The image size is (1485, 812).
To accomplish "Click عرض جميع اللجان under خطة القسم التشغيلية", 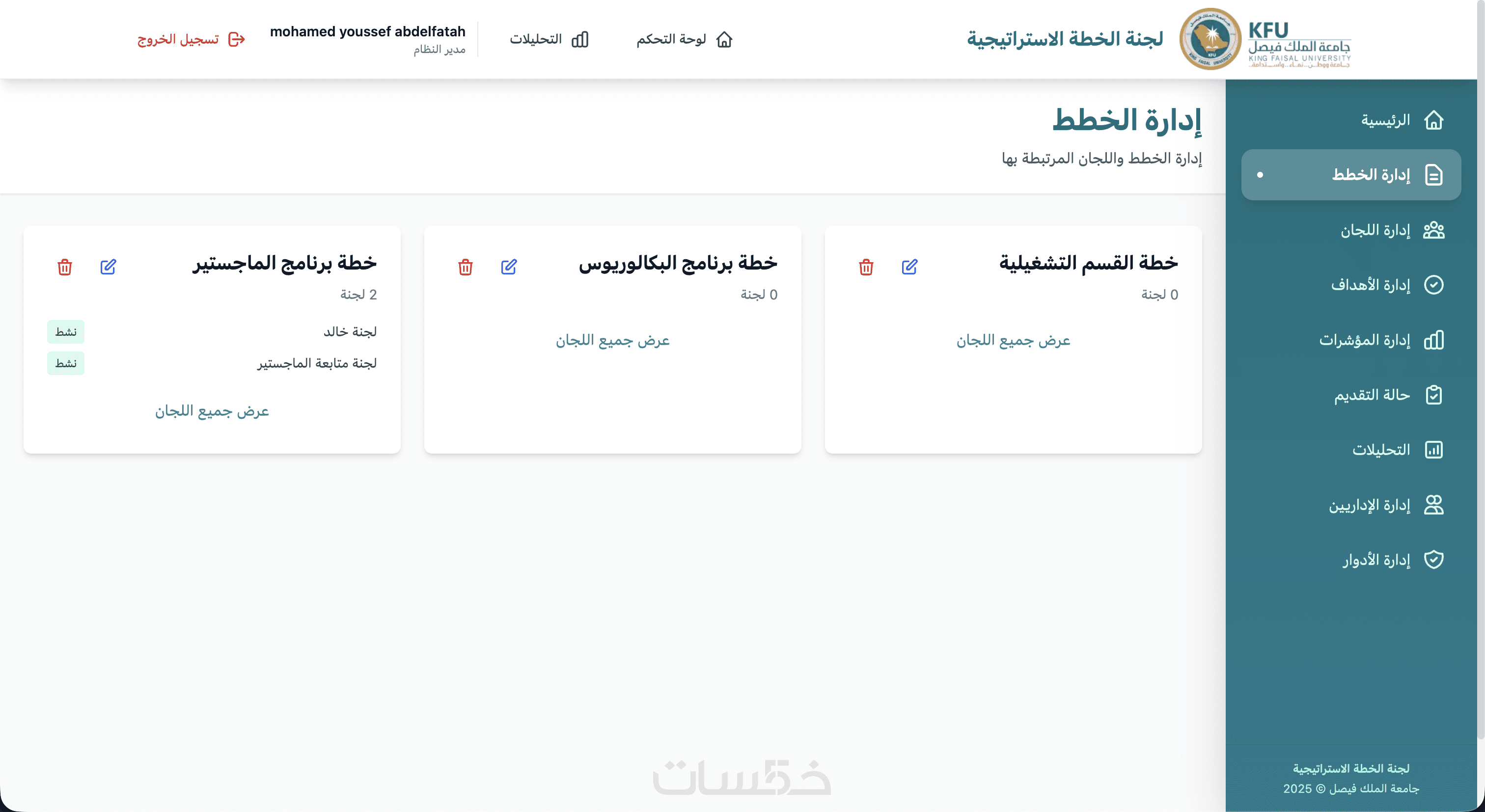I will pyautogui.click(x=1013, y=341).
